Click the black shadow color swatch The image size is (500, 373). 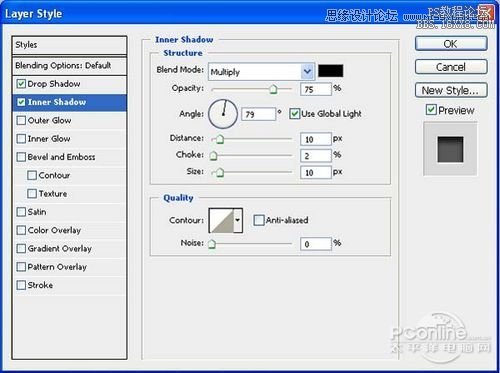[x=330, y=71]
